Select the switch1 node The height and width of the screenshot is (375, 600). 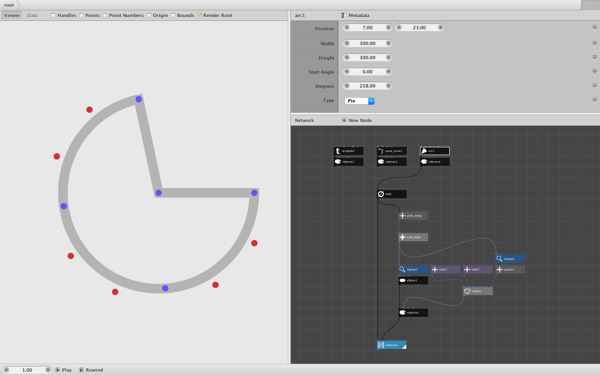478,291
